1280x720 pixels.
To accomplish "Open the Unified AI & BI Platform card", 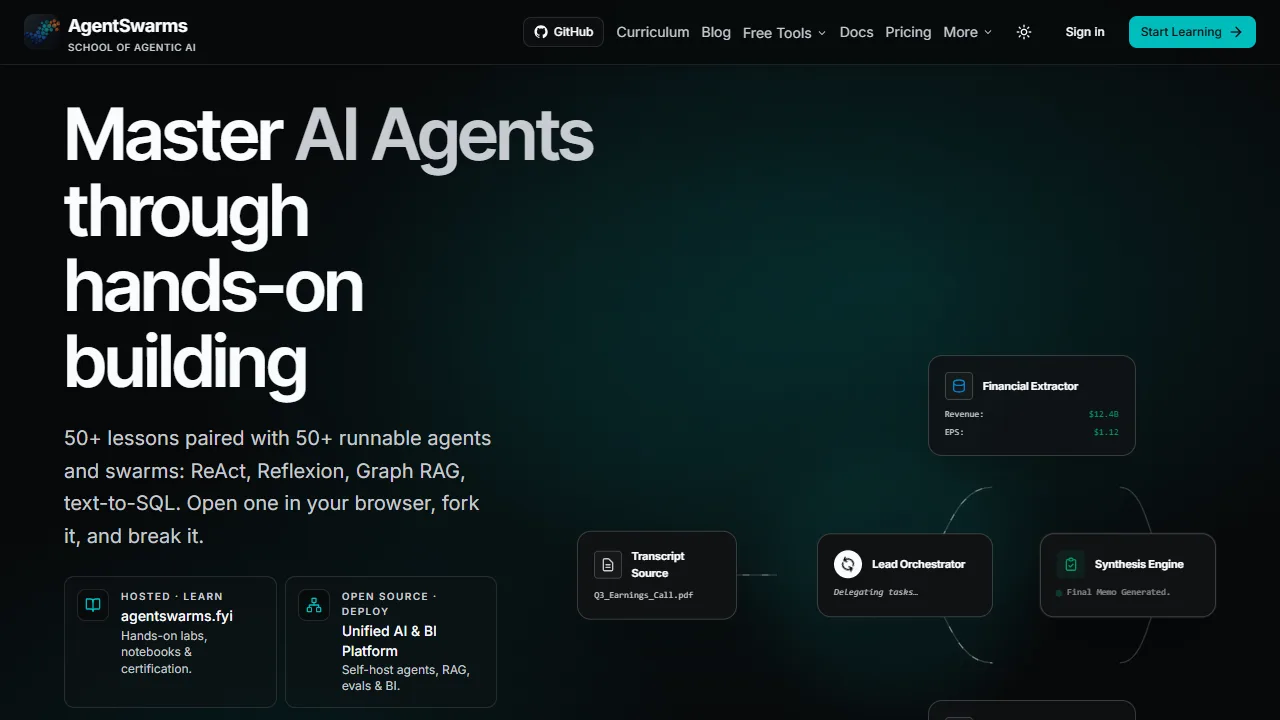I will [391, 642].
